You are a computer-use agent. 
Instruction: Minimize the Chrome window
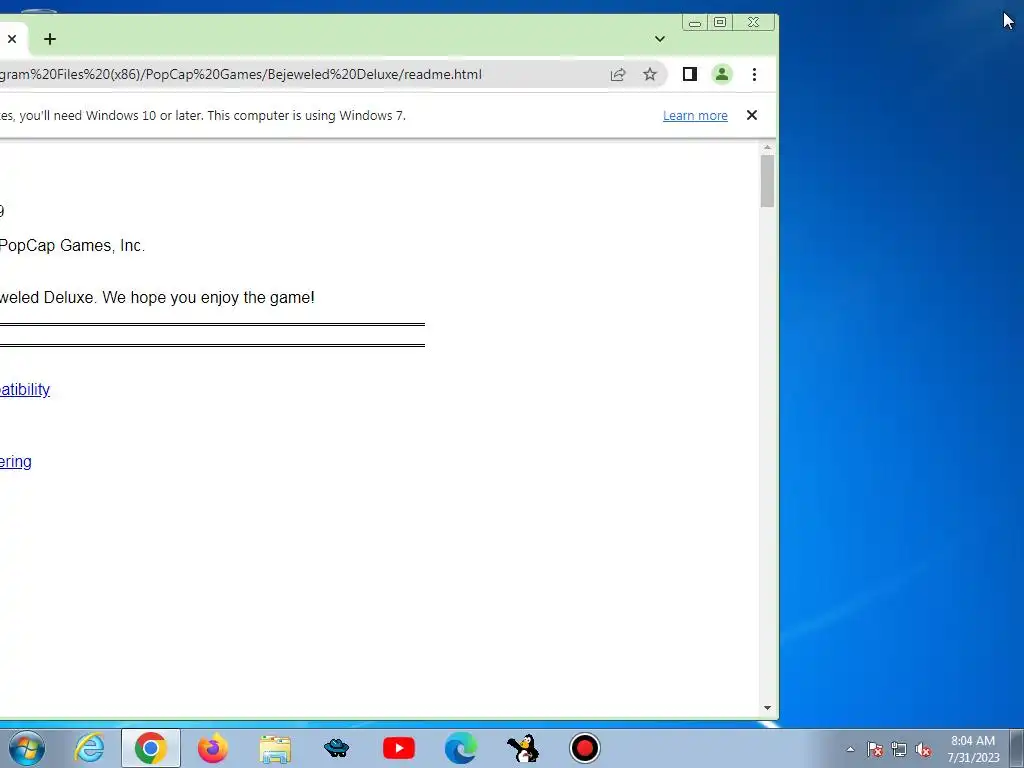695,23
